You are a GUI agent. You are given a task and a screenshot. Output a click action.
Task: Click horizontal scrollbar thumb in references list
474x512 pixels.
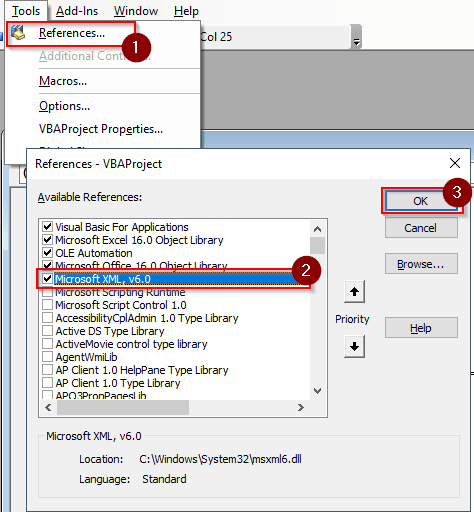click(x=123, y=407)
